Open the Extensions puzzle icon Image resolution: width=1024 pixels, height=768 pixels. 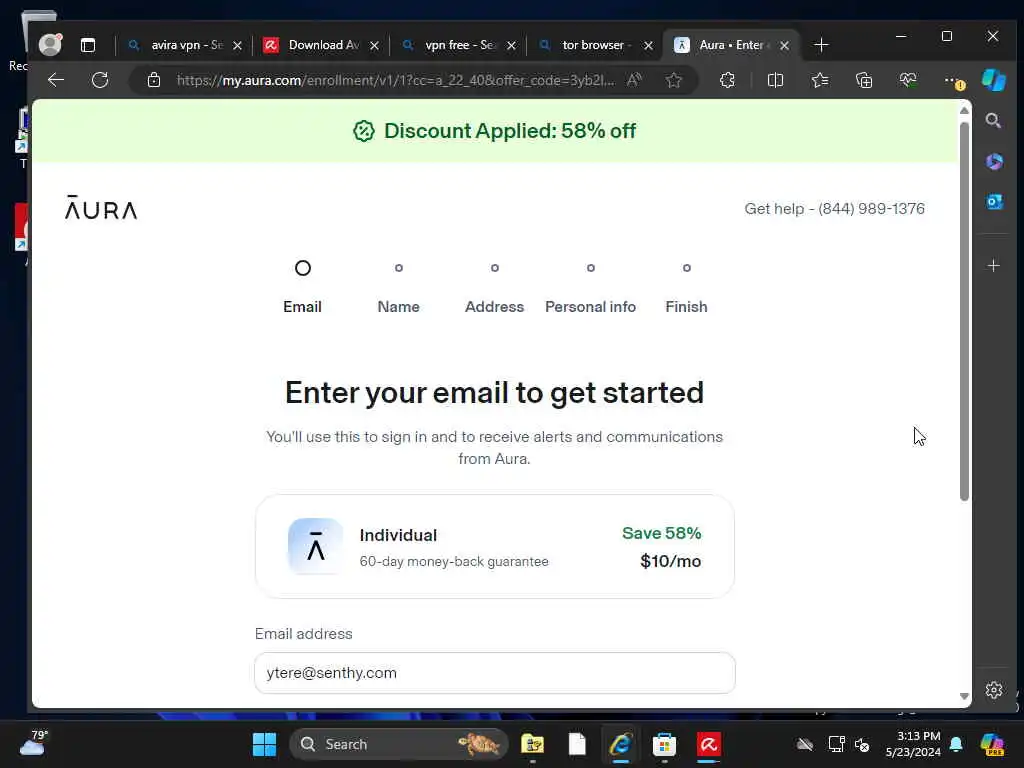pyautogui.click(x=727, y=80)
